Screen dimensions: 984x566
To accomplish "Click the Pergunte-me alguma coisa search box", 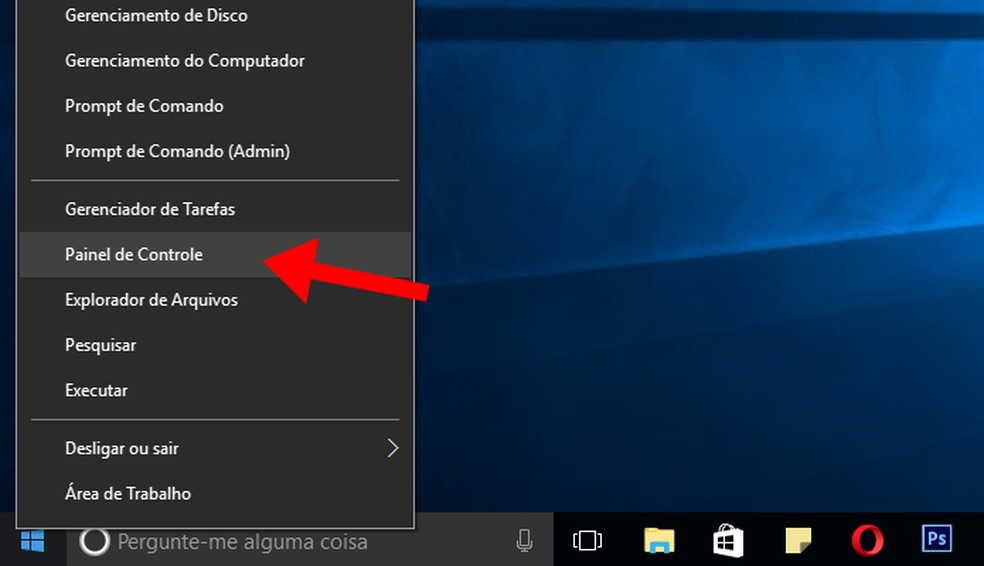I will [310, 540].
